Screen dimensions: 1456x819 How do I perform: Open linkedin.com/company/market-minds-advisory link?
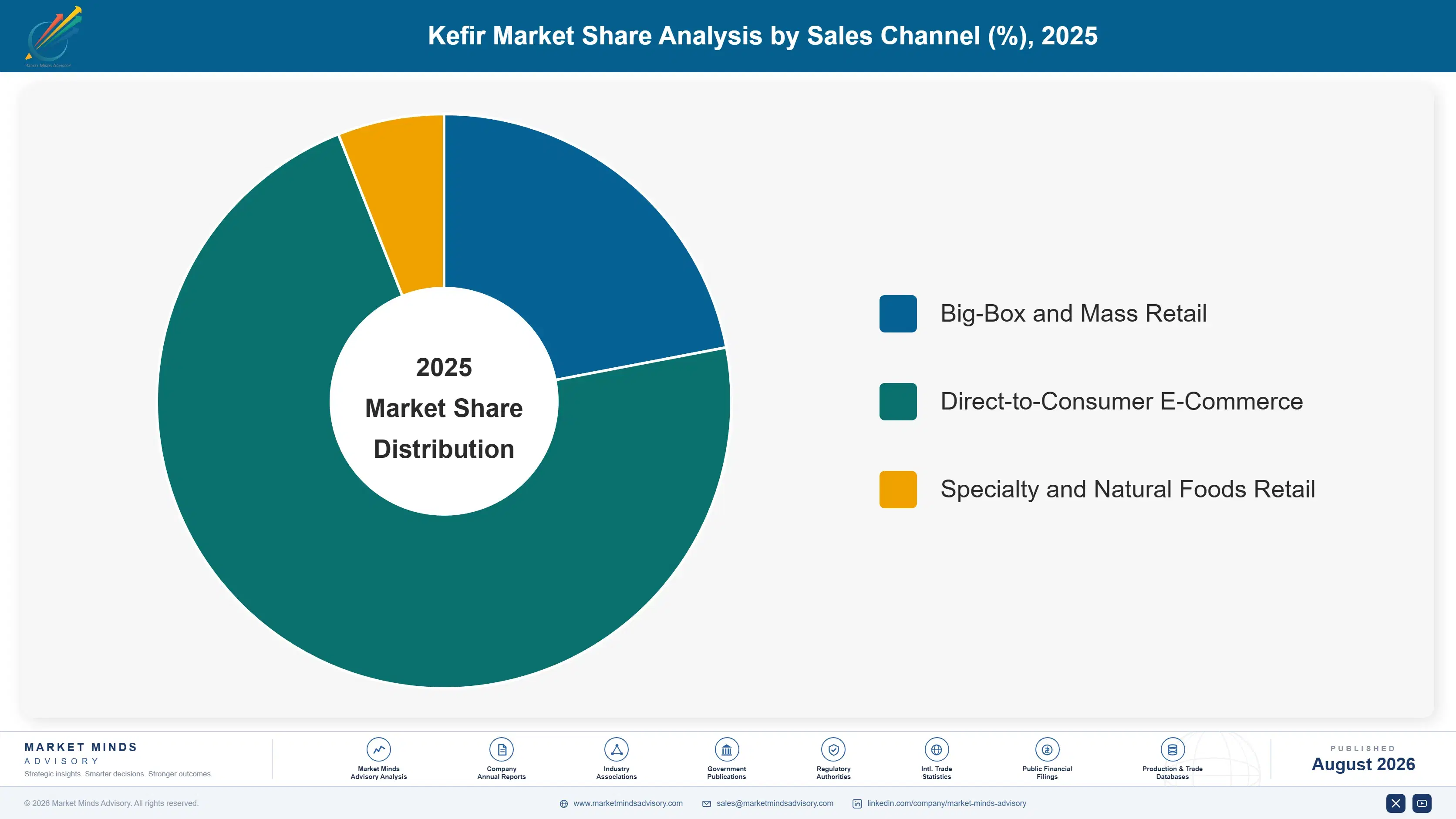(x=947, y=803)
